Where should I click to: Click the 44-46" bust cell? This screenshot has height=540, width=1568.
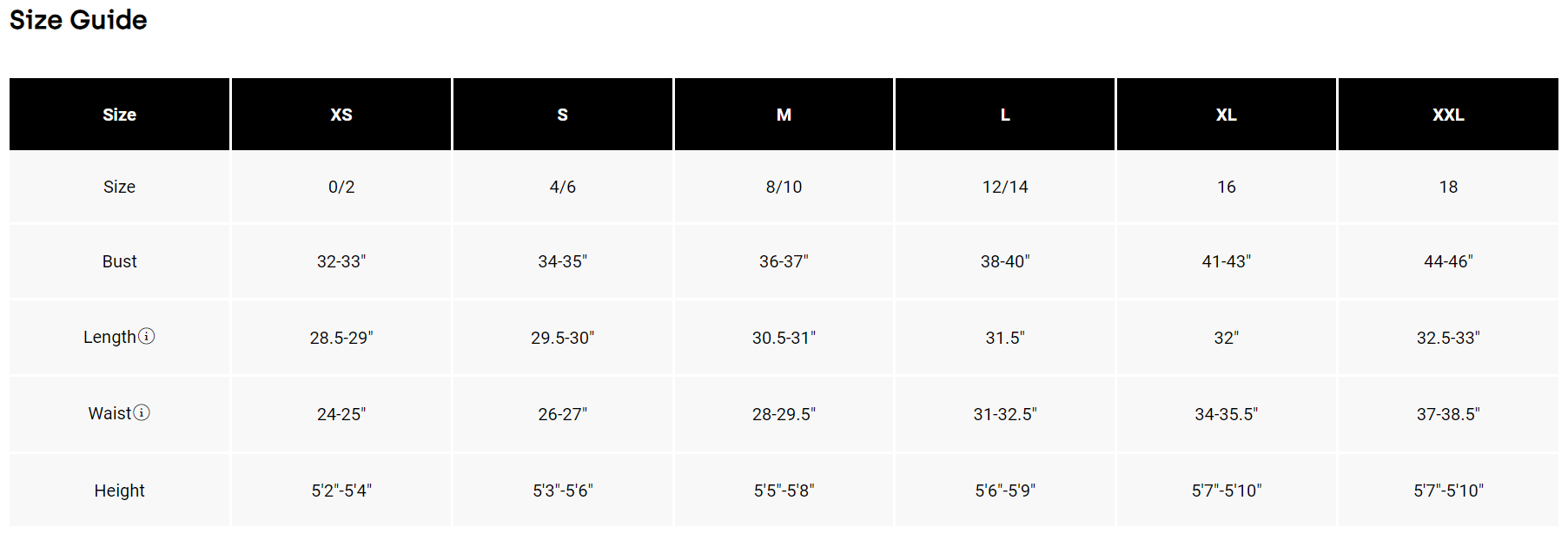(x=1448, y=261)
